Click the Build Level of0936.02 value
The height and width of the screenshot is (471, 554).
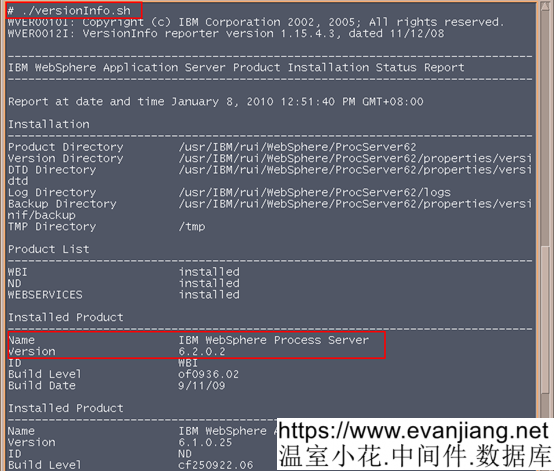[208, 374]
